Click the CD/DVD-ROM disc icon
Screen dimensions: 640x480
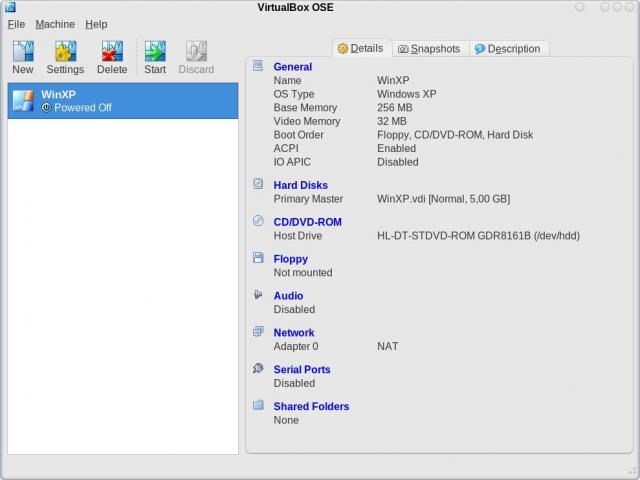[258, 220]
